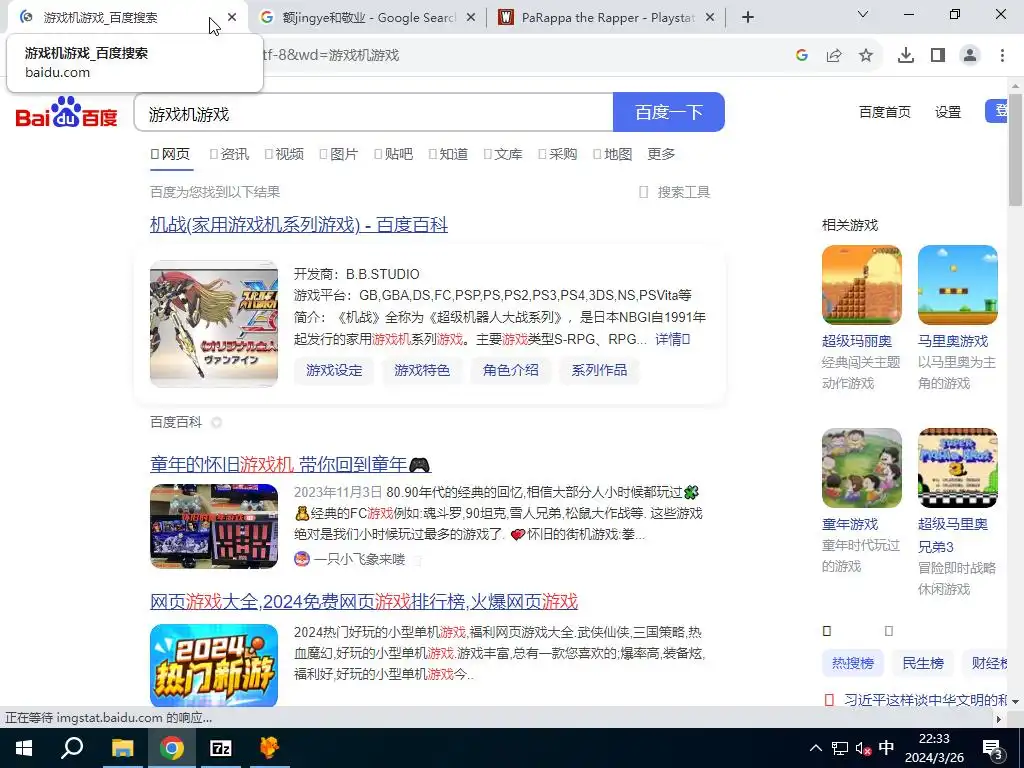Open a new tab with plus icon
Screen dimensions: 1024x768
point(748,18)
